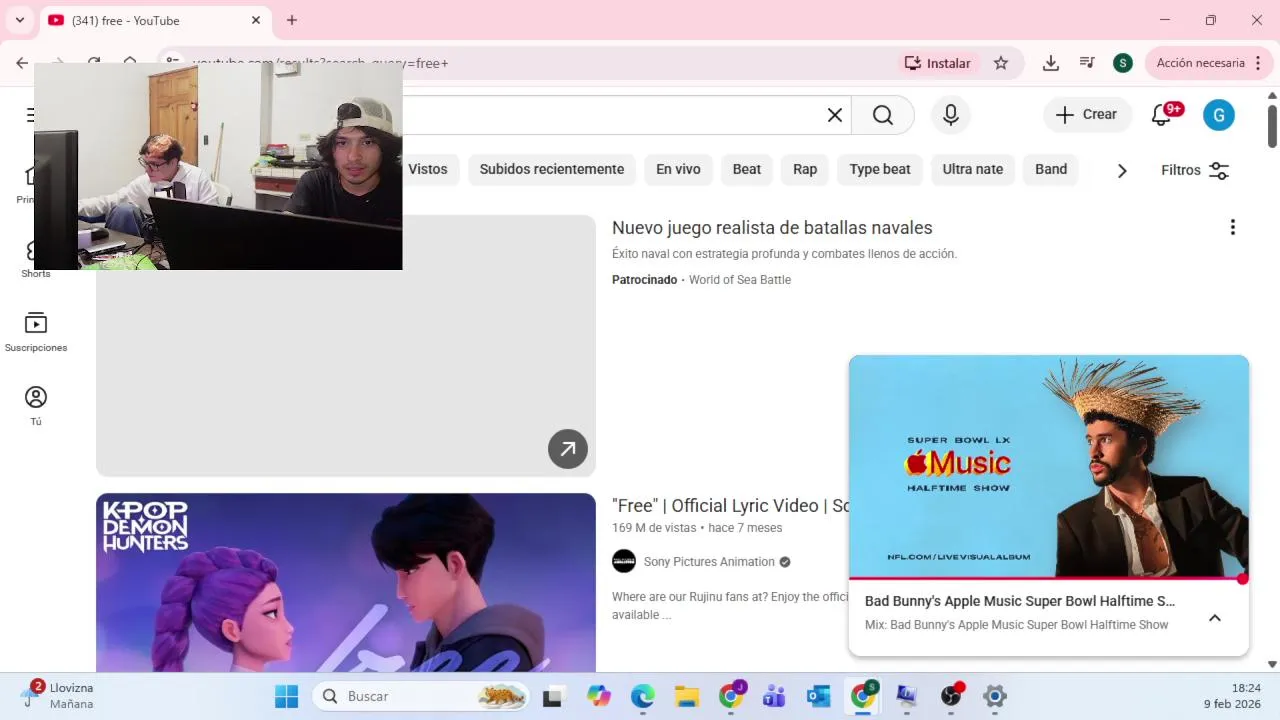Click Sony Pictures Animation channel avatar

[x=624, y=561]
